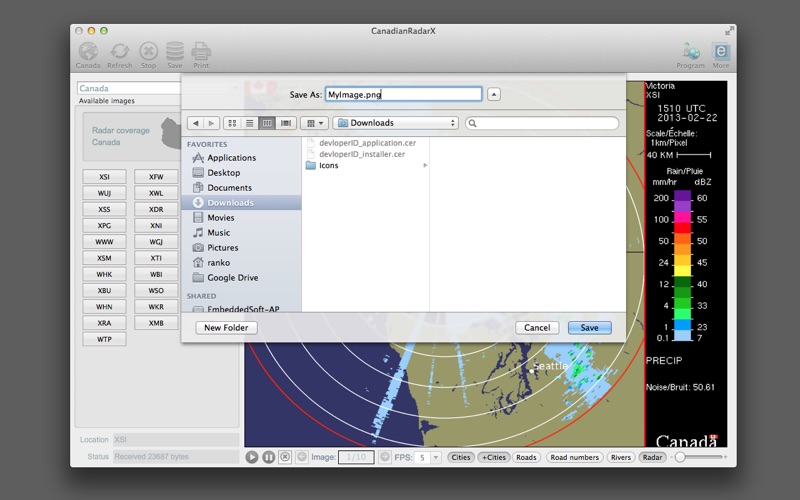800x500 pixels.
Task: Play the radar animation
Action: [x=252, y=457]
